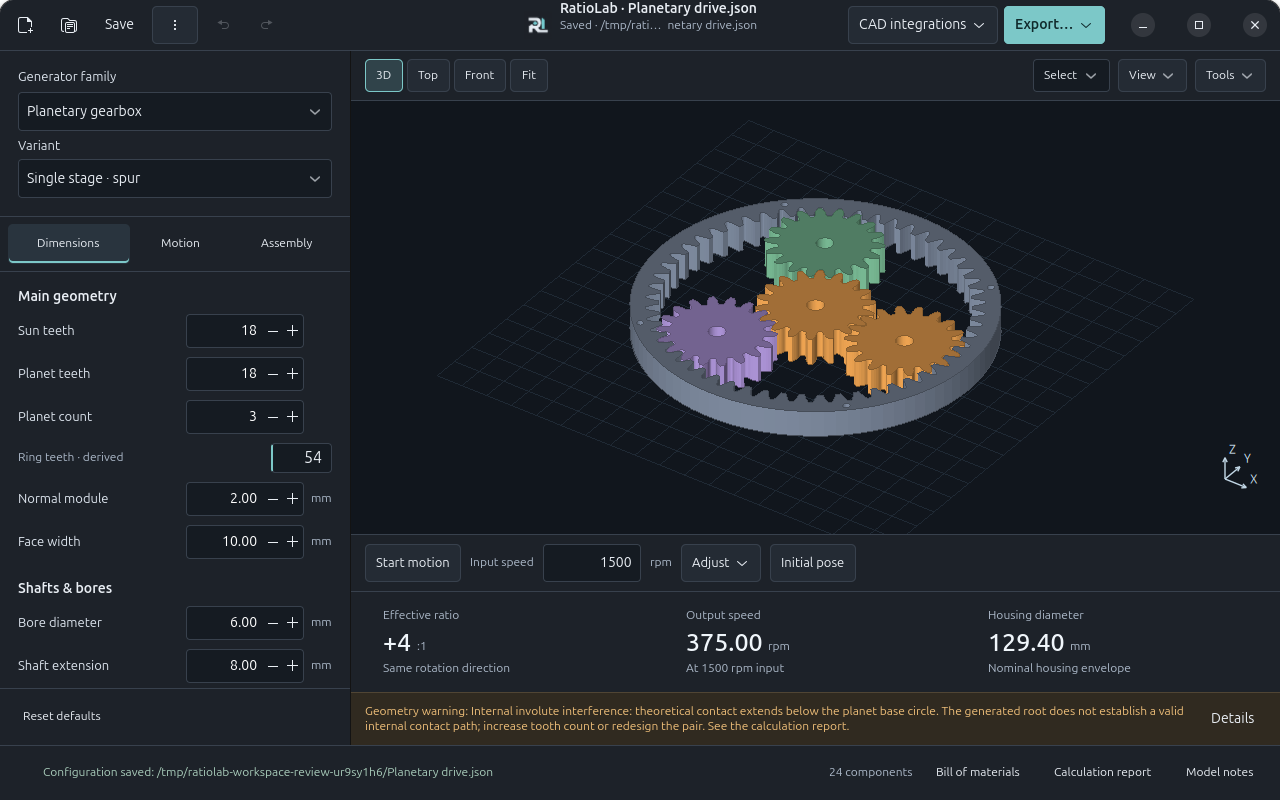Open the saved configurations browser icon
Screen dimensions: 1280x800
tap(69, 25)
